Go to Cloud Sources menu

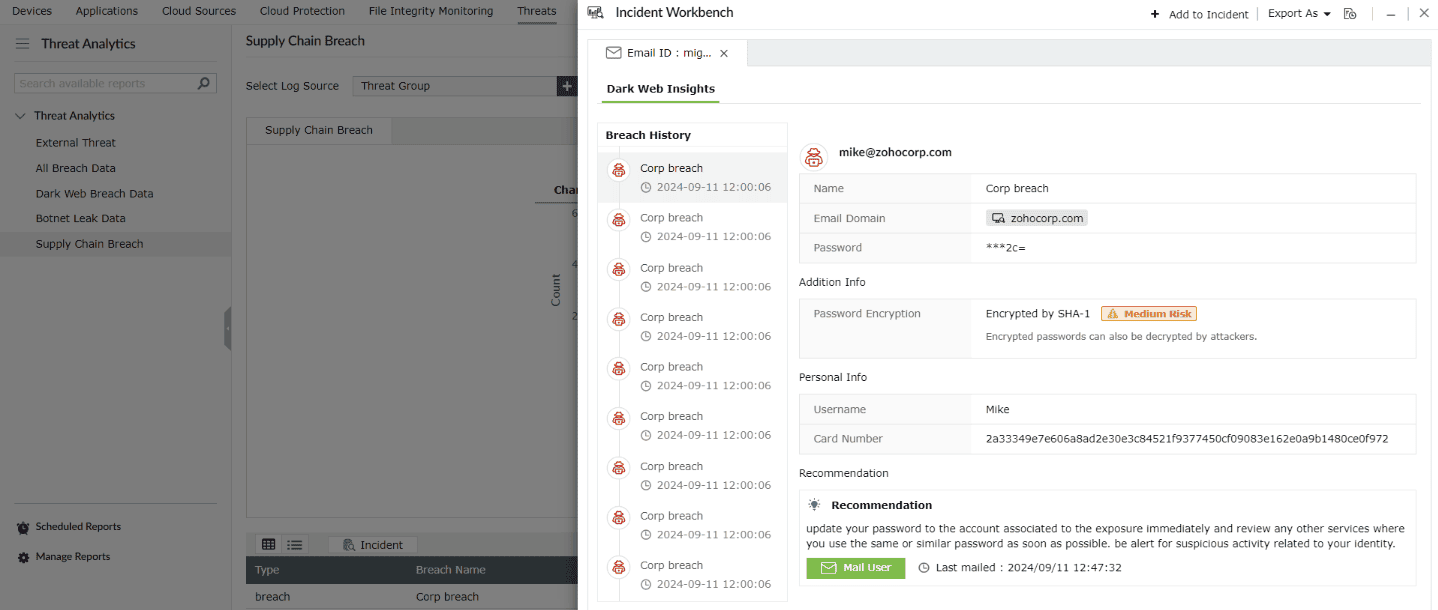(198, 11)
